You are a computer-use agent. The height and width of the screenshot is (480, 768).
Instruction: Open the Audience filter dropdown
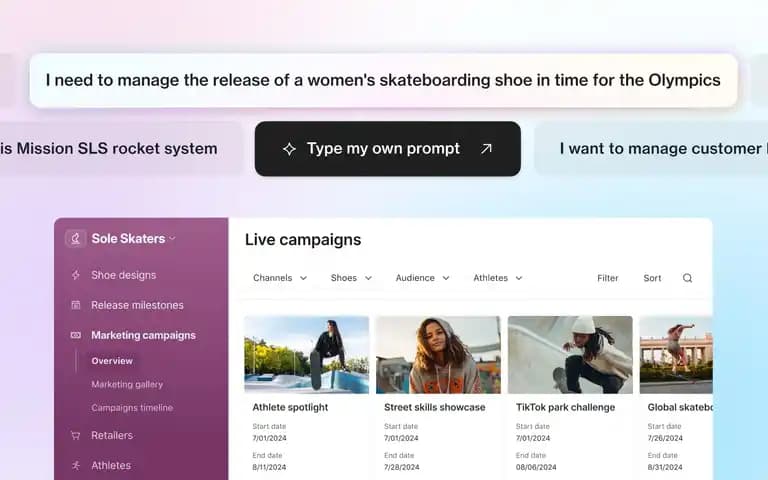(x=422, y=278)
